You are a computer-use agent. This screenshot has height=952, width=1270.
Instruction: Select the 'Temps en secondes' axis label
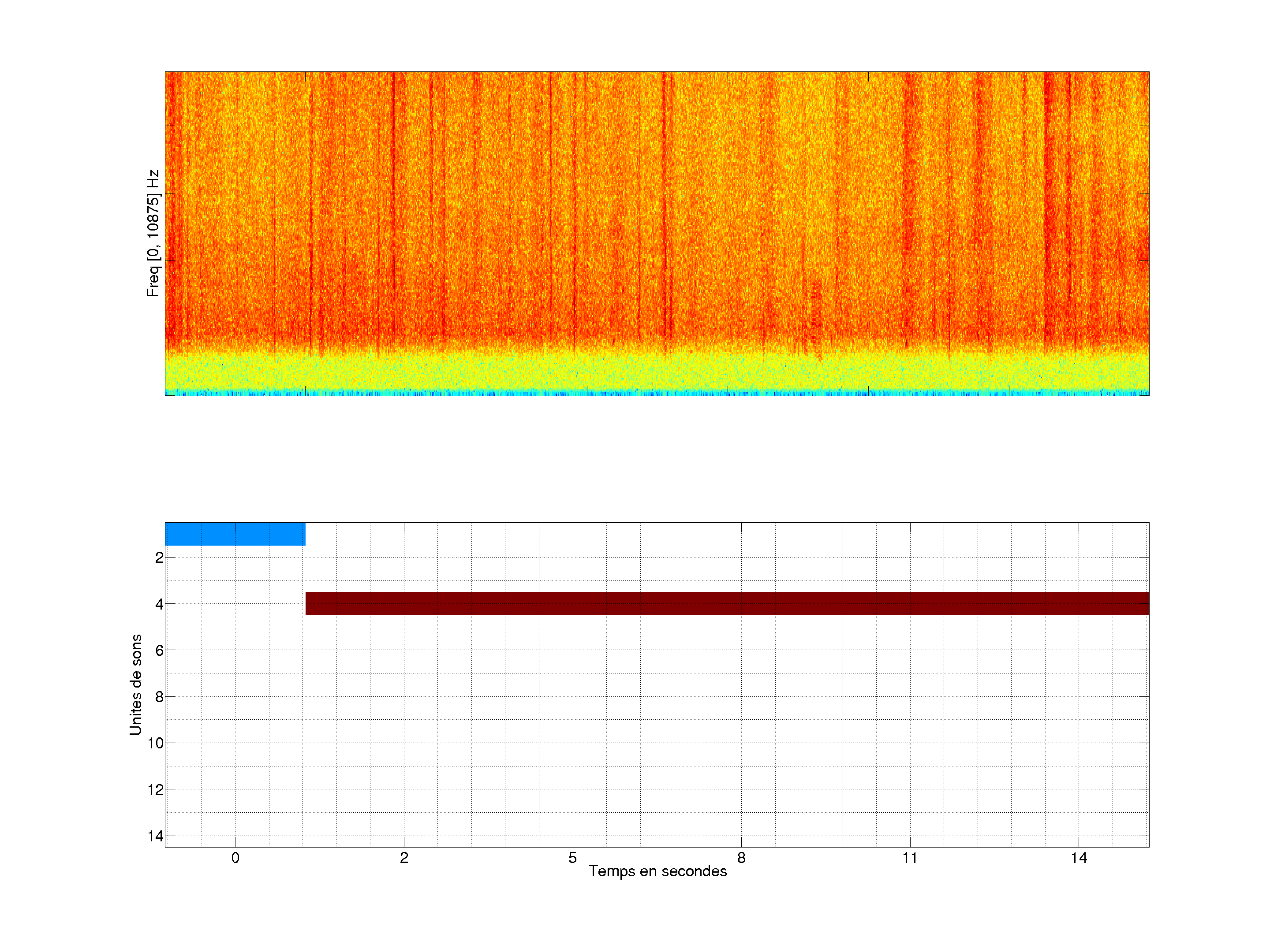tap(657, 871)
